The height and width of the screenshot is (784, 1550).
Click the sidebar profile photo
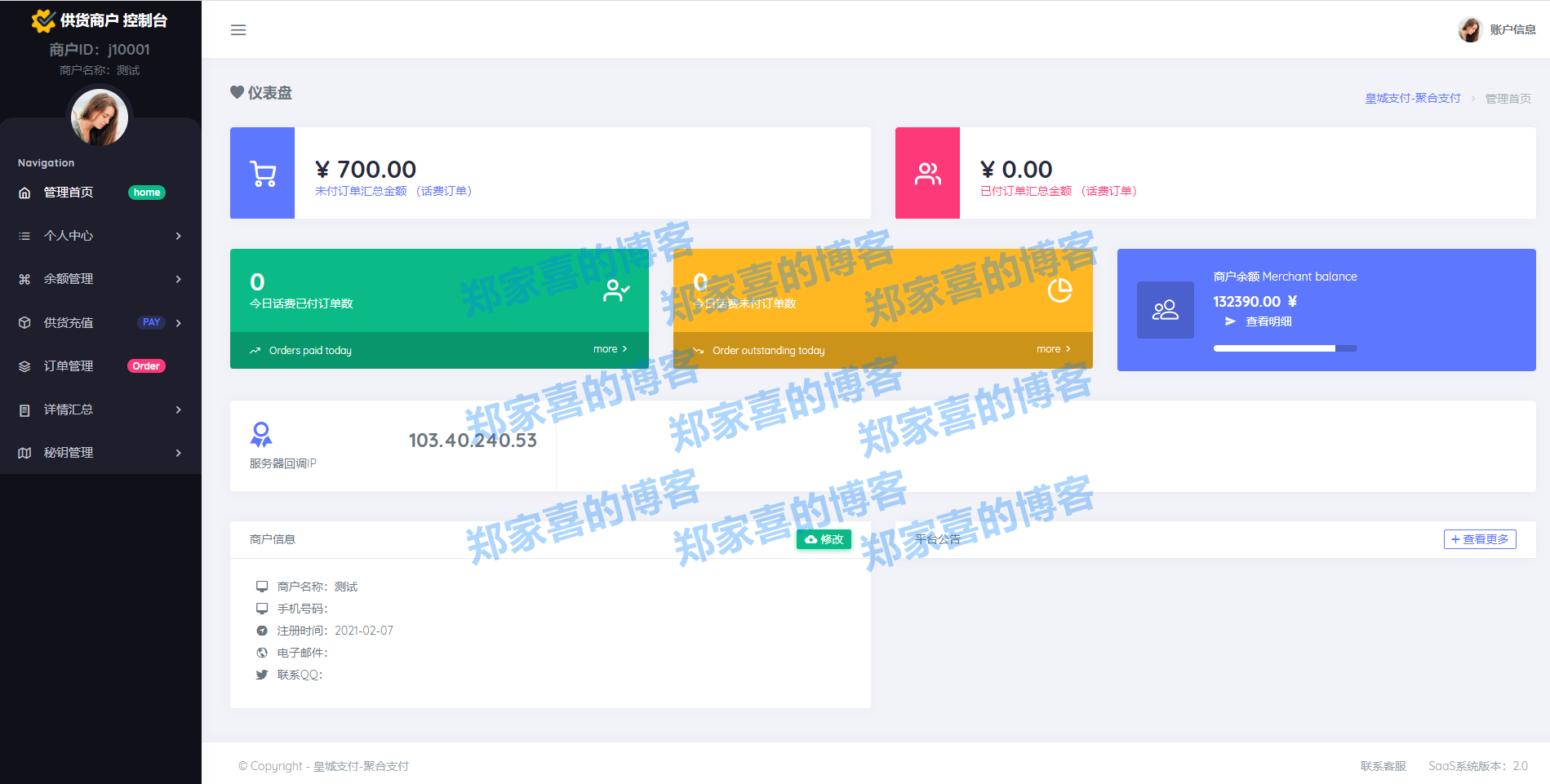pos(100,117)
